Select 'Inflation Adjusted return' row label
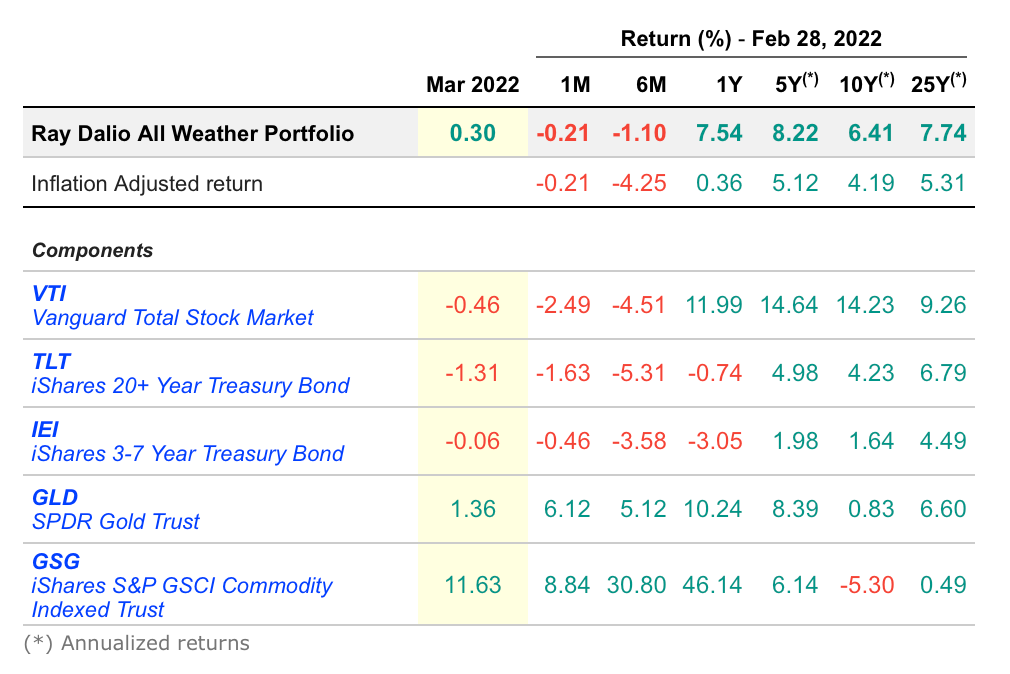The height and width of the screenshot is (674, 1010). coord(147,184)
